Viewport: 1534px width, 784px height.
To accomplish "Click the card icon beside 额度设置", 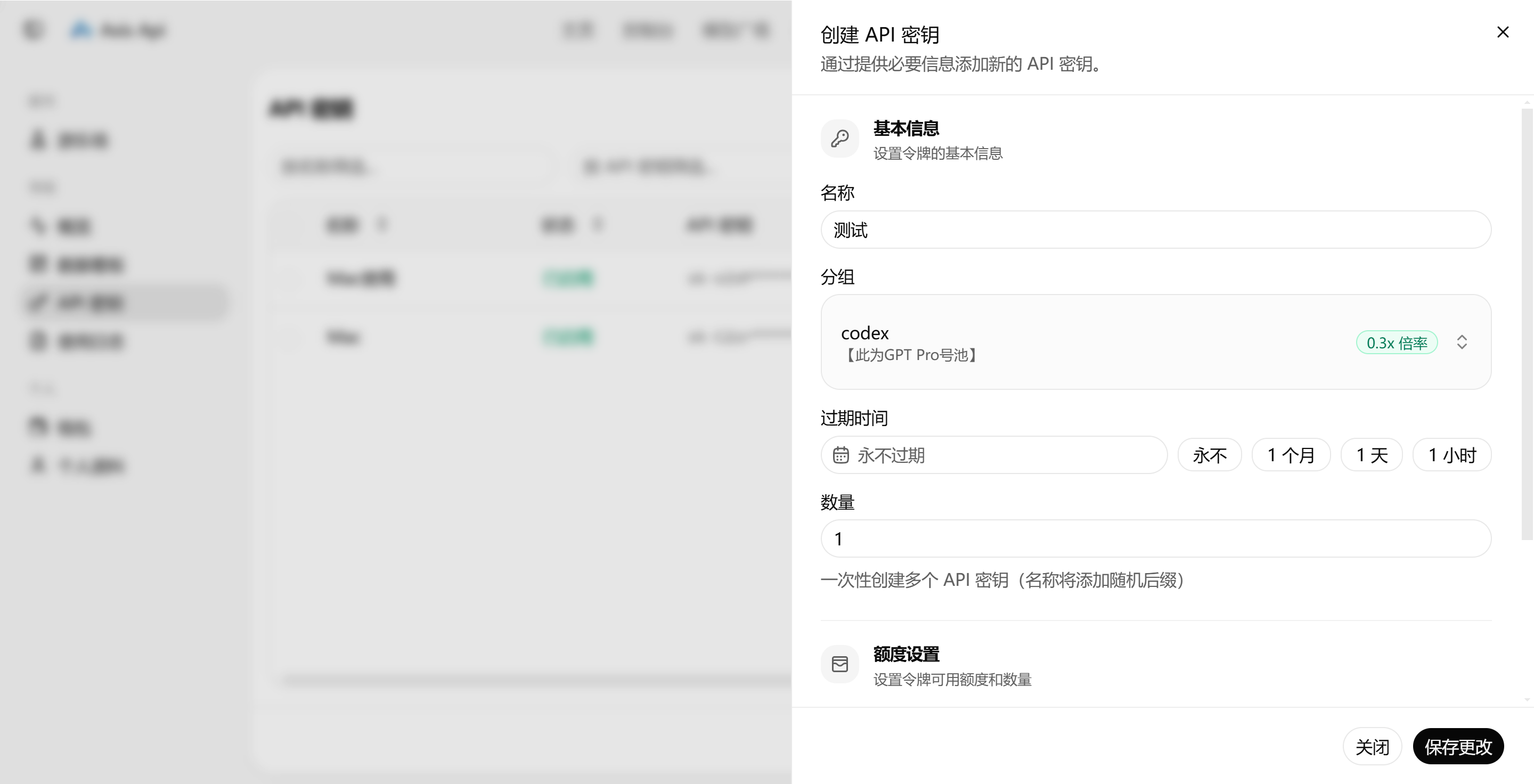I will [x=839, y=664].
